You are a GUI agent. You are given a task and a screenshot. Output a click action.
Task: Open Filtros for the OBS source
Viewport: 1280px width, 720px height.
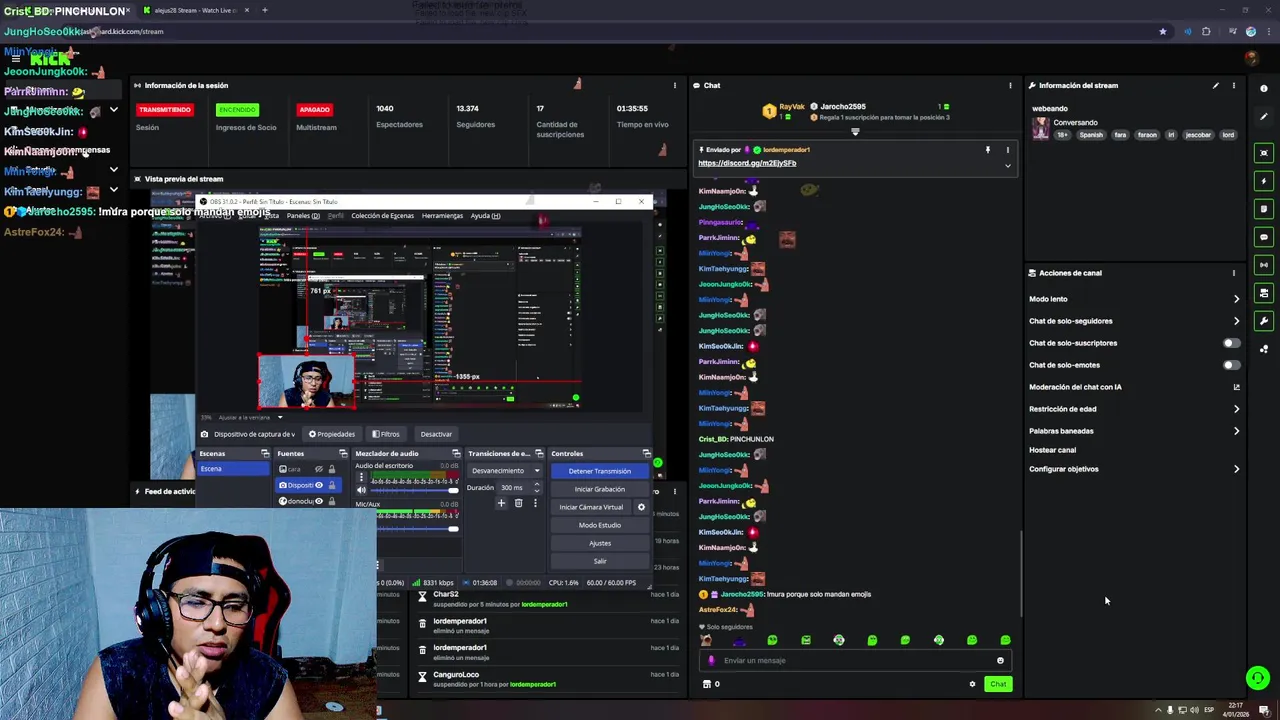point(386,434)
